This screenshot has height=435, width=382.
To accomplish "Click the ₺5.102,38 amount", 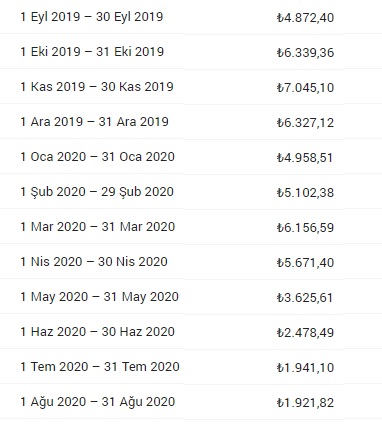I will pyautogui.click(x=305, y=193).
